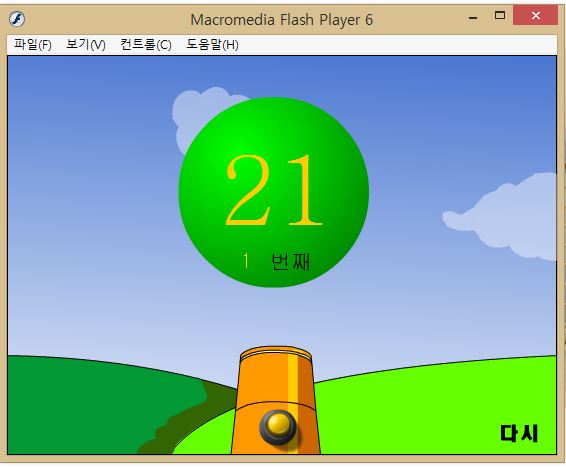
Task: Open the 파일(F) menu
Action: pyautogui.click(x=33, y=45)
